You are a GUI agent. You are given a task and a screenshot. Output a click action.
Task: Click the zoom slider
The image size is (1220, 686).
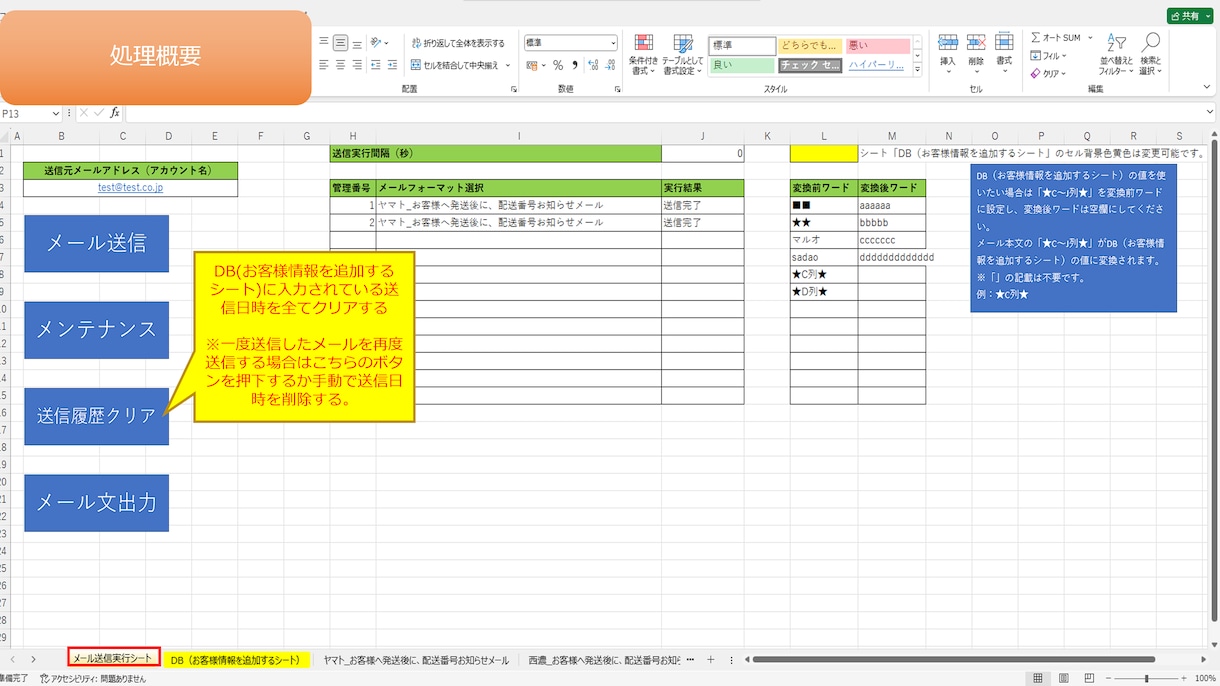(x=1145, y=679)
